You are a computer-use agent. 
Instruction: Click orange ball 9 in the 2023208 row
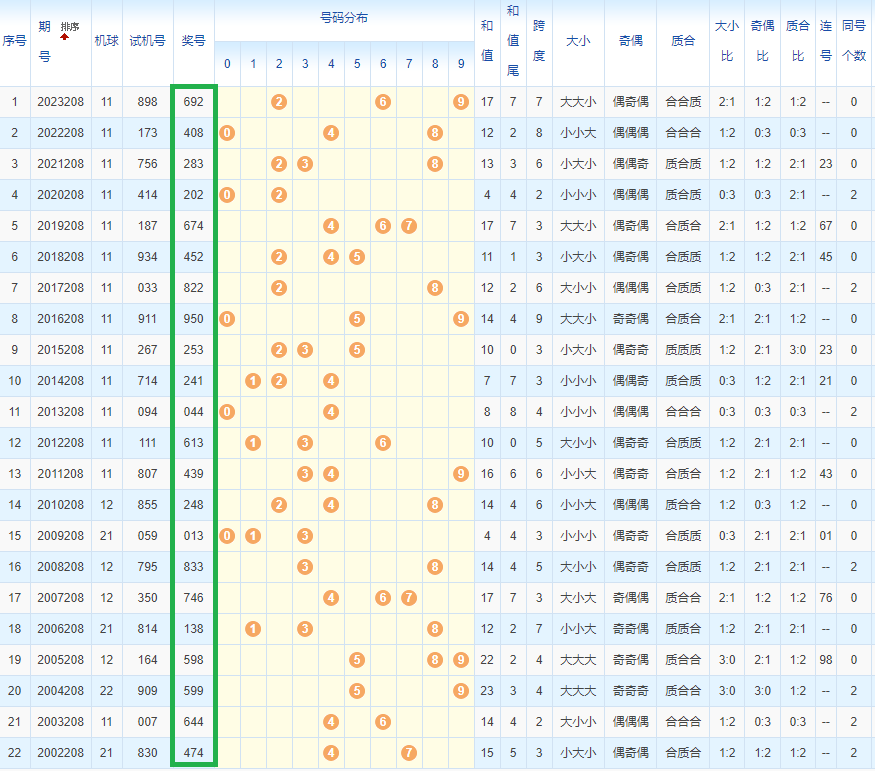tap(460, 101)
